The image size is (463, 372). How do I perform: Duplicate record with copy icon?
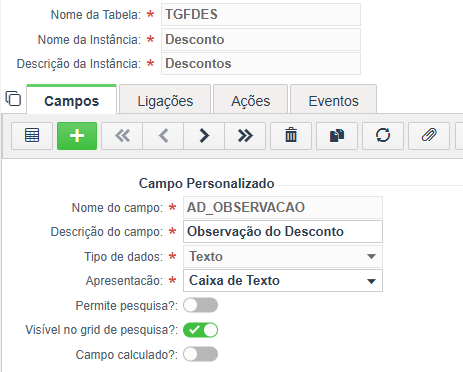pyautogui.click(x=337, y=136)
